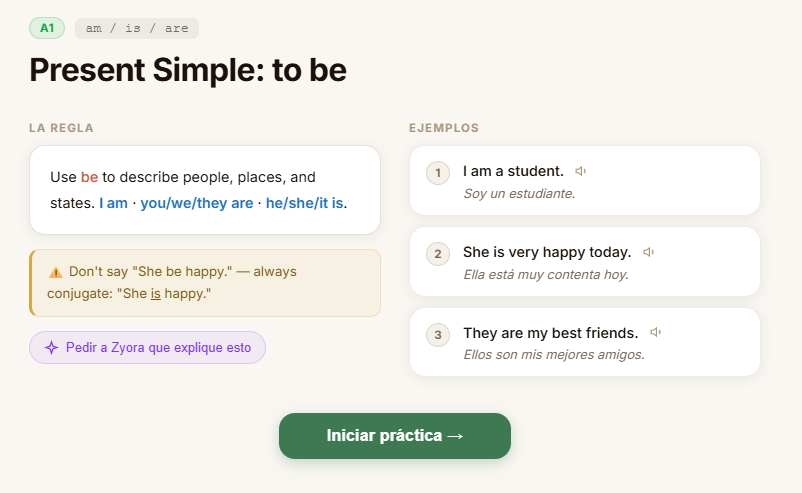Play audio for "I am a student."

coord(581,171)
